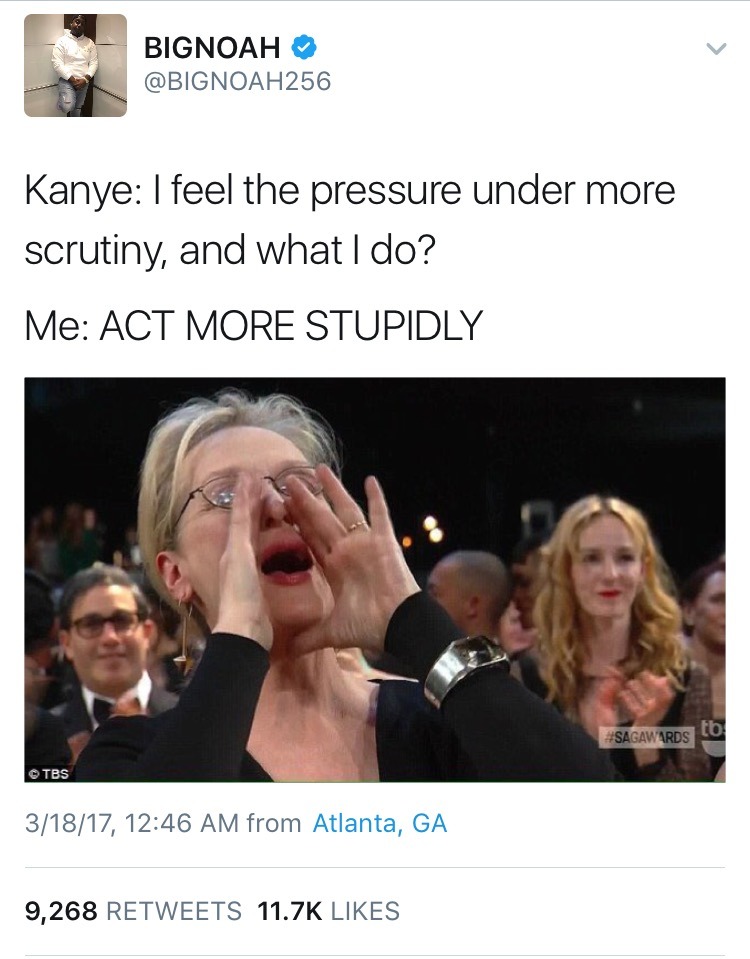The height and width of the screenshot is (959, 750).
Task: Open the BIGNOAH display name profile
Action: [212, 48]
